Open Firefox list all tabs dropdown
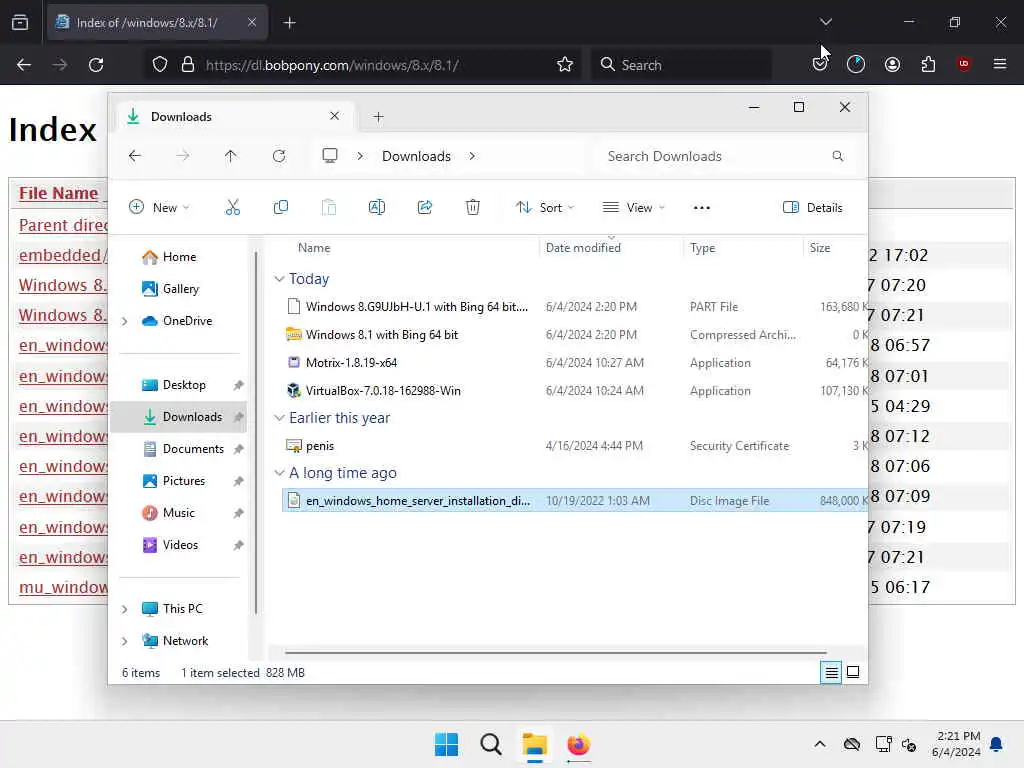This screenshot has height=768, width=1024. click(x=825, y=22)
